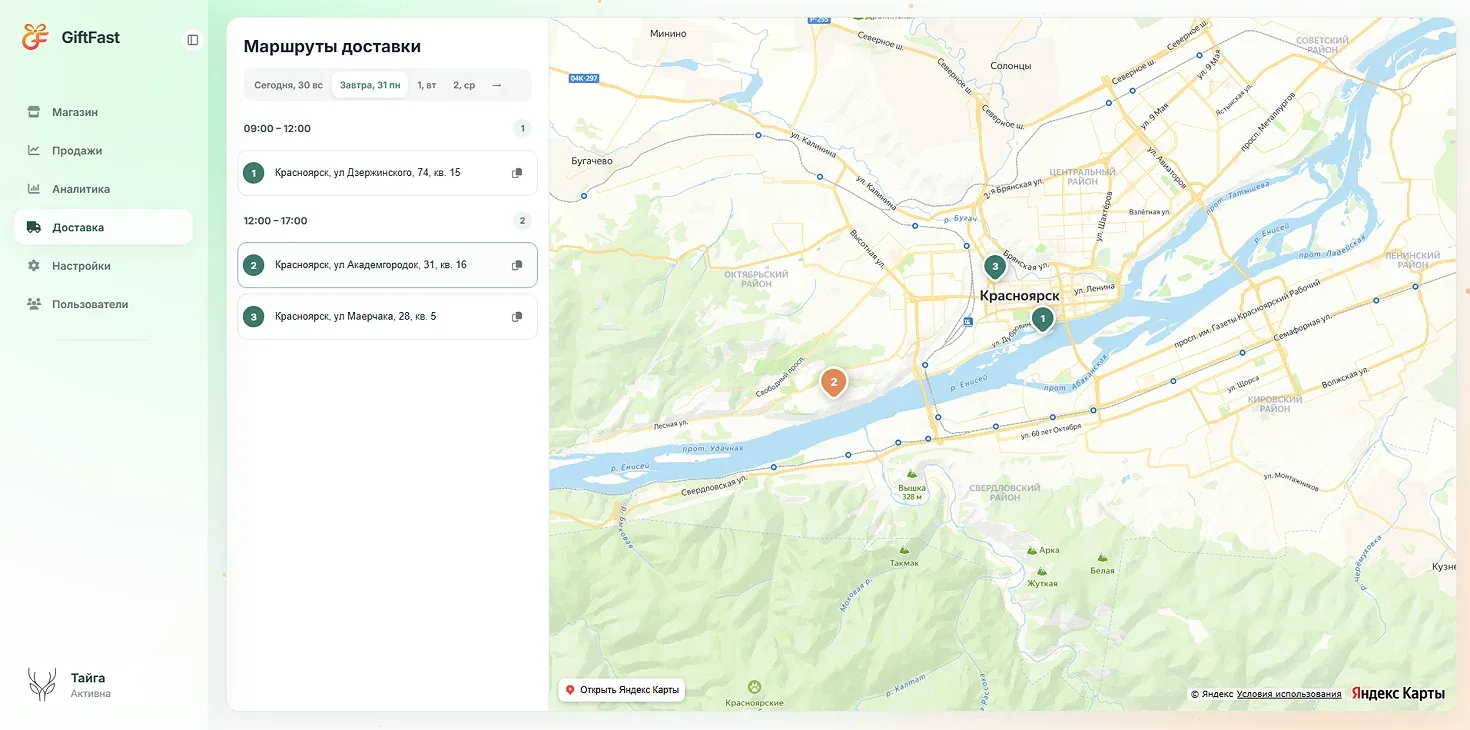Select the Академгородок, 31, кв. 16 stop

coord(387,265)
